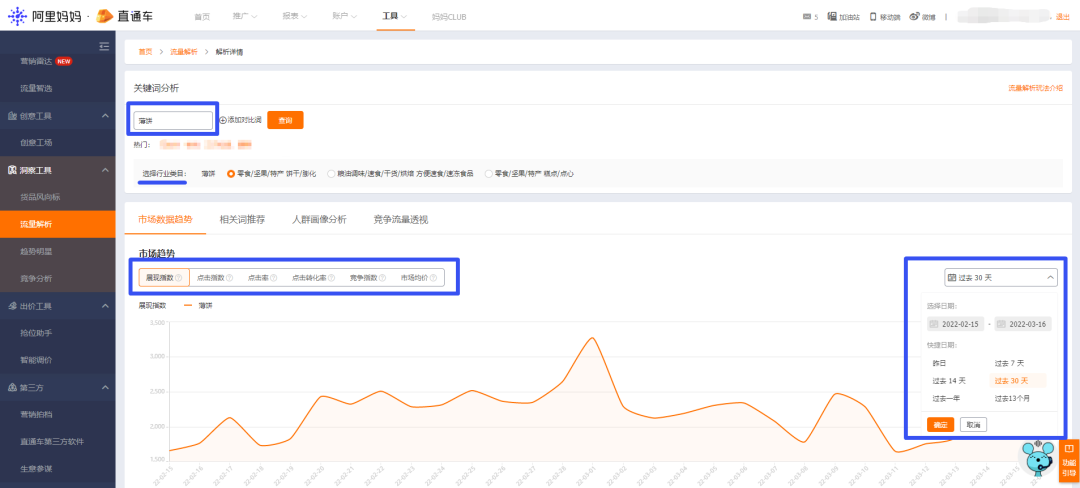
Task: Click the 第三方 sidebar section icon
Action: 12,388
